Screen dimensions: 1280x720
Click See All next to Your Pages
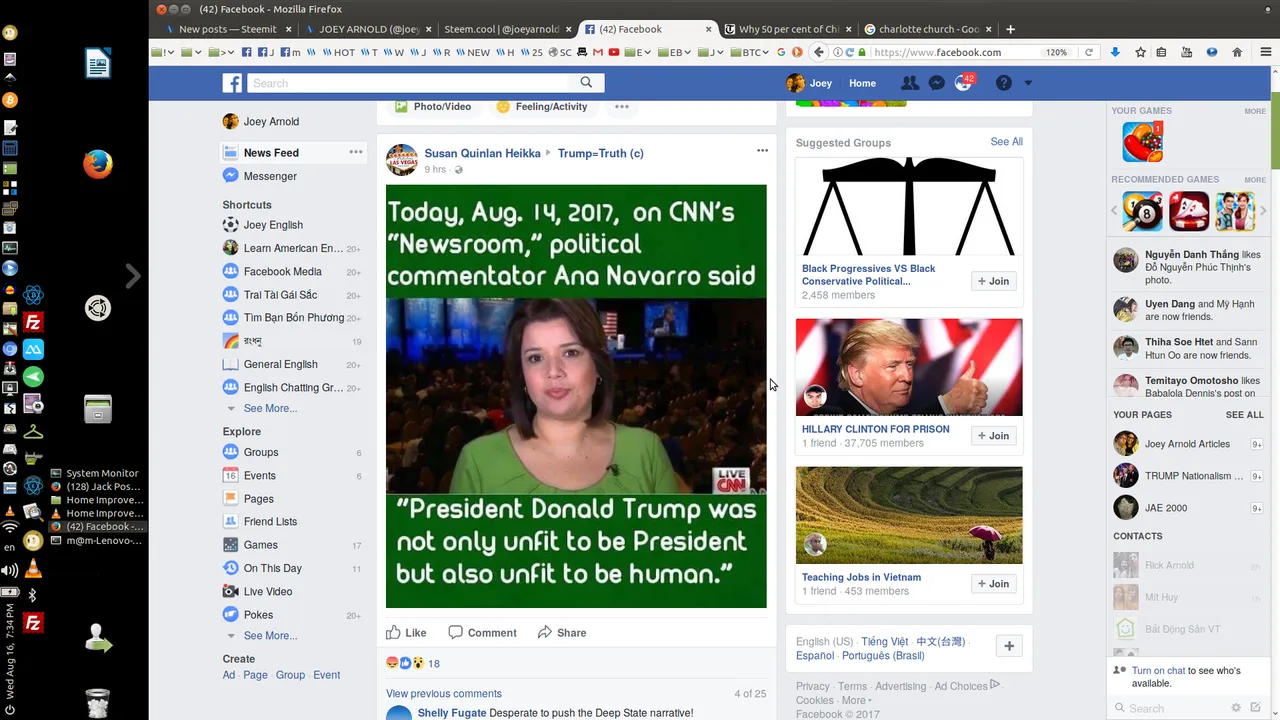pyautogui.click(x=1244, y=415)
